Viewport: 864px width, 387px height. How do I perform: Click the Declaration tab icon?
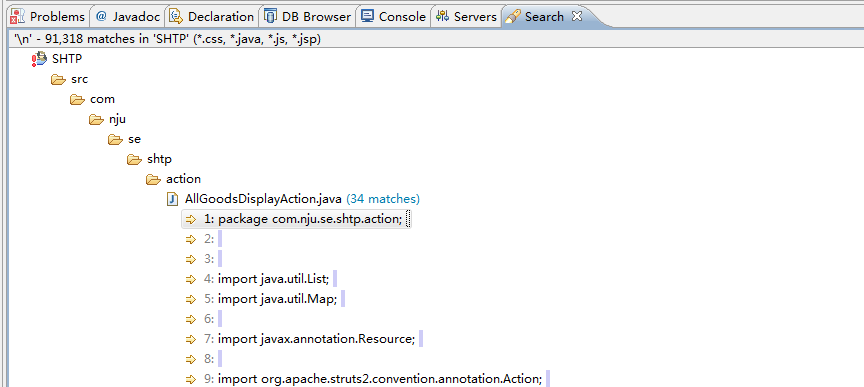tap(176, 17)
